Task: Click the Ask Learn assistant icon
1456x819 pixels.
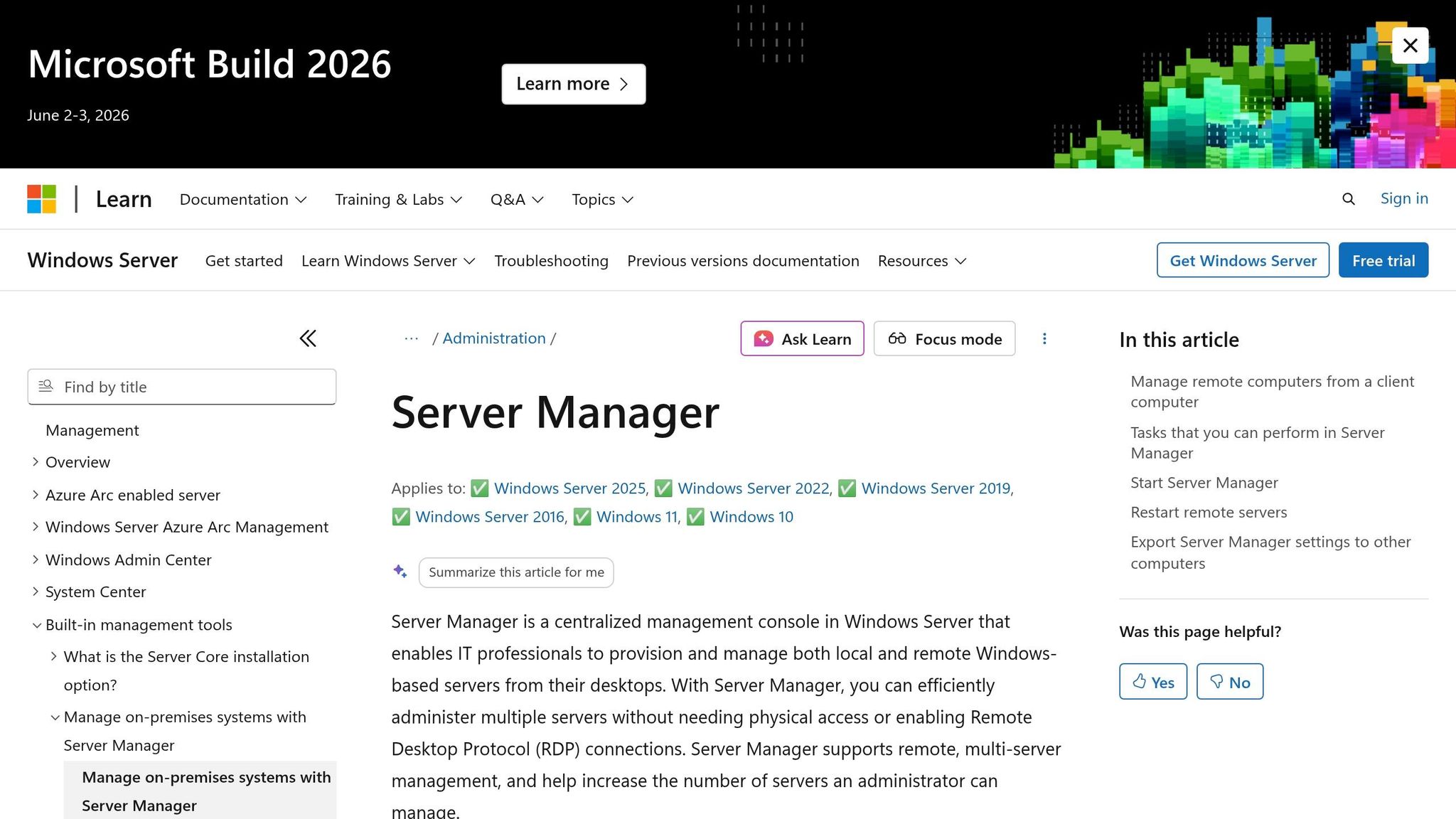Action: tap(763, 339)
